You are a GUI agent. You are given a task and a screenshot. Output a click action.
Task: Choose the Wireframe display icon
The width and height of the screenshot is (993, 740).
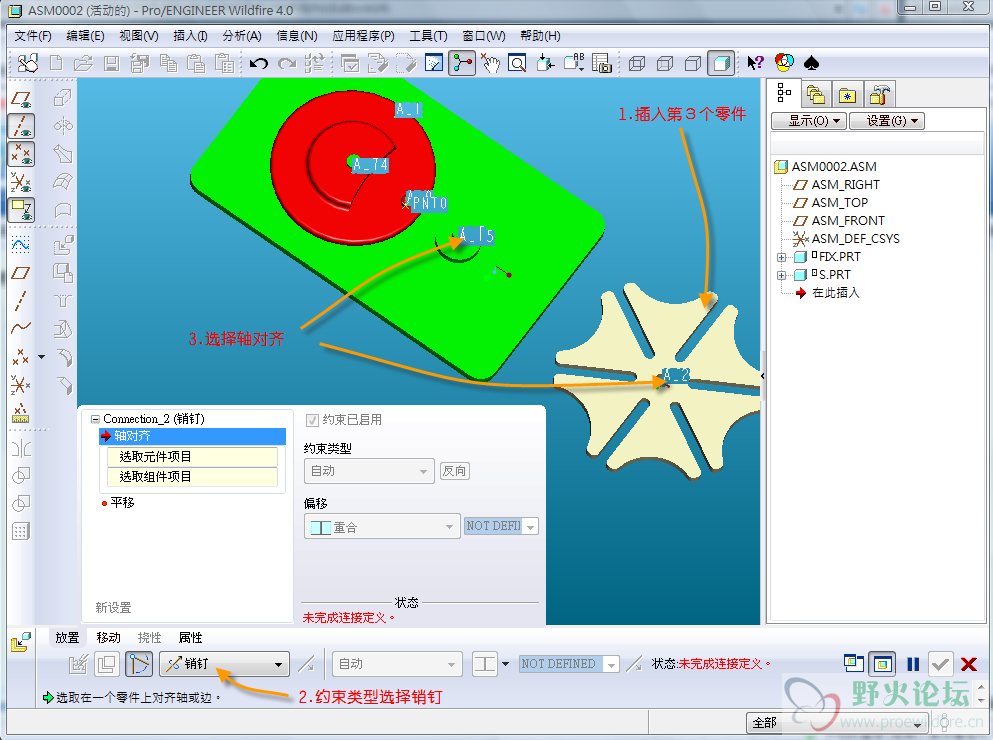636,63
